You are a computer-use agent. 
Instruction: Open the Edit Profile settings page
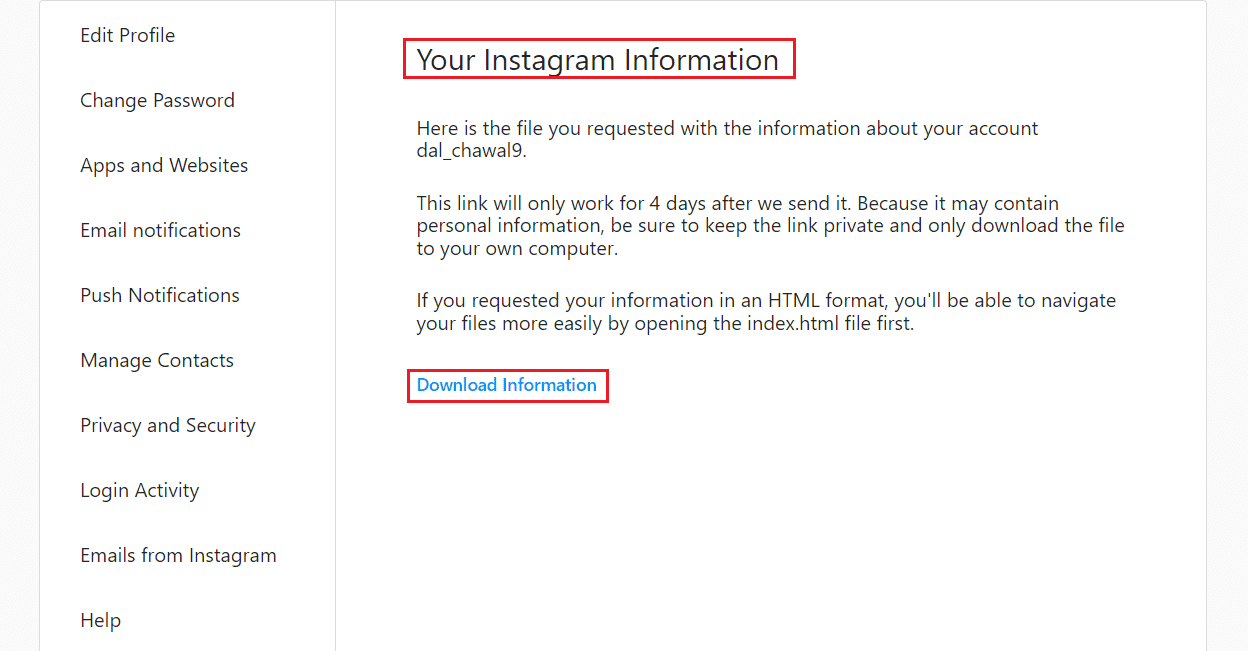point(127,36)
